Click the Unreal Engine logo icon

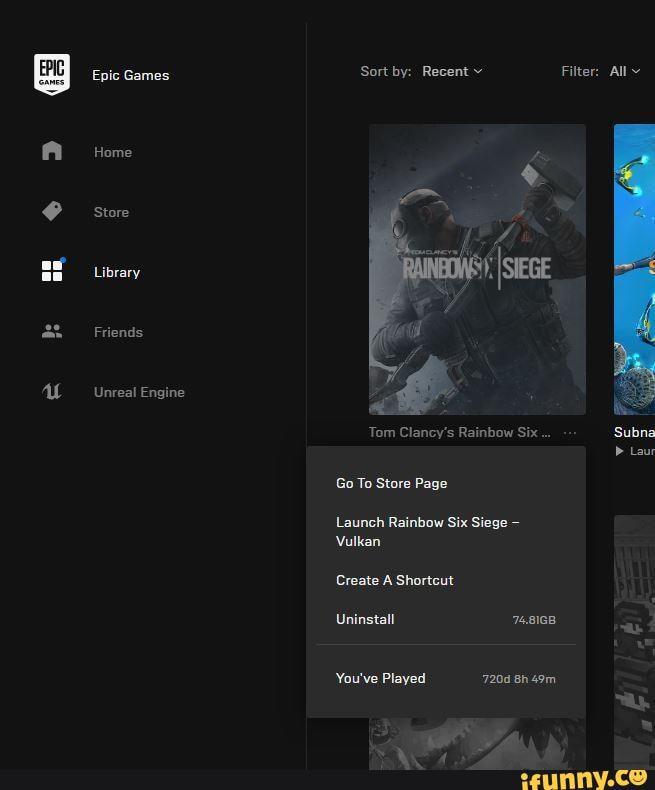52,391
